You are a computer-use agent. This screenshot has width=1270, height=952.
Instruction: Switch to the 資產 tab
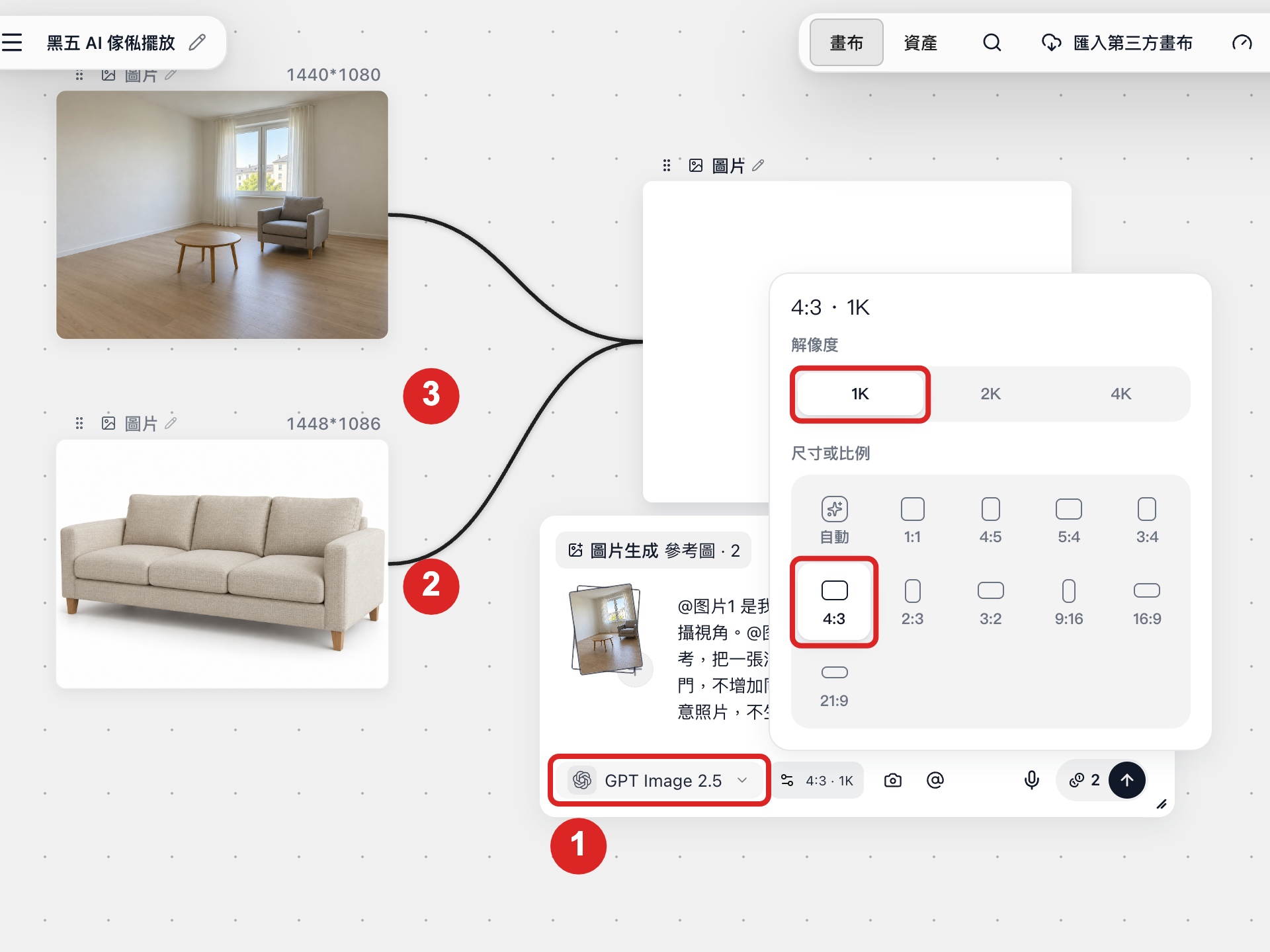pyautogui.click(x=920, y=43)
